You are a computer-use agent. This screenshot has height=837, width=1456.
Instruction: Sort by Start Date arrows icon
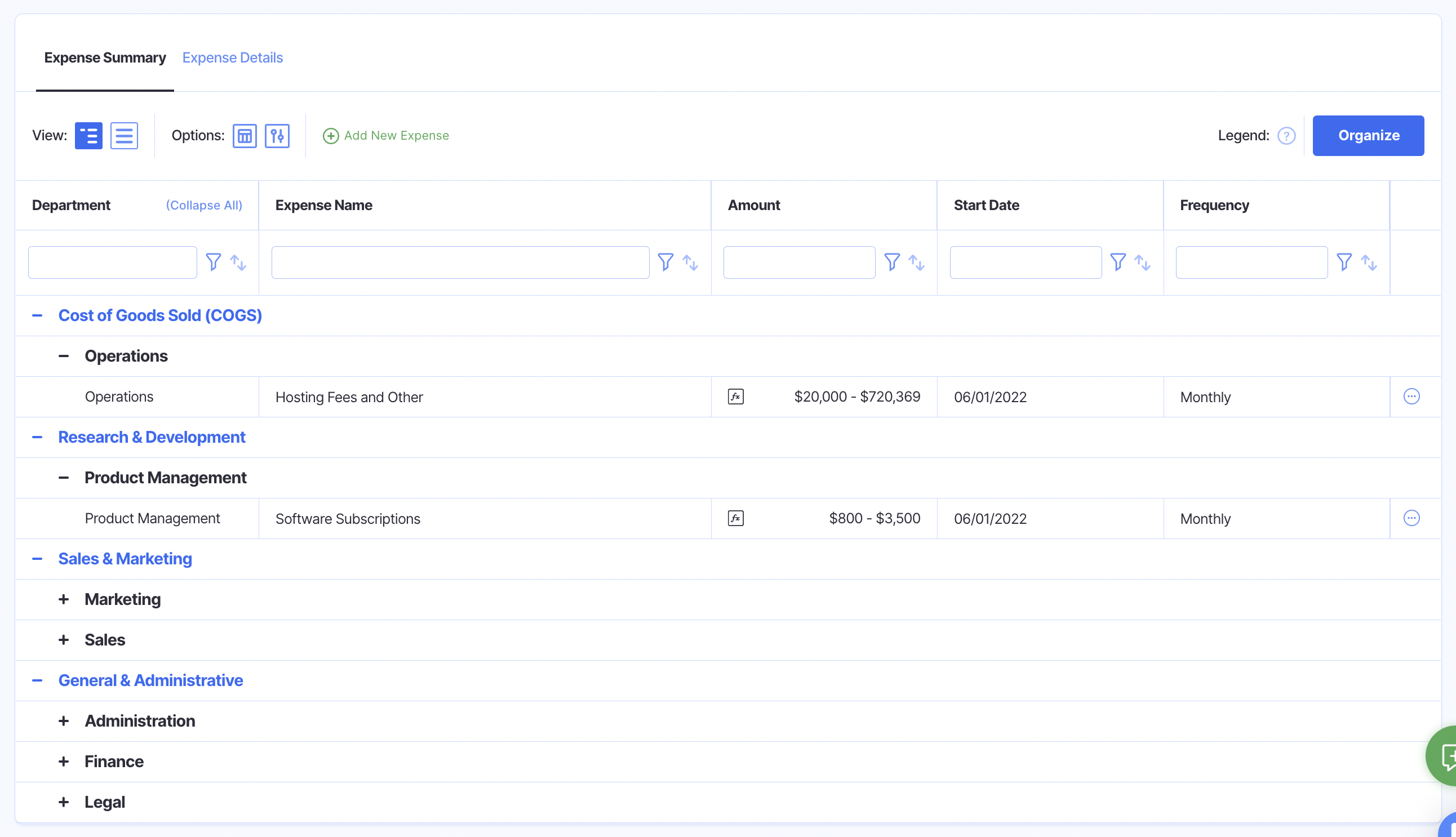1142,262
